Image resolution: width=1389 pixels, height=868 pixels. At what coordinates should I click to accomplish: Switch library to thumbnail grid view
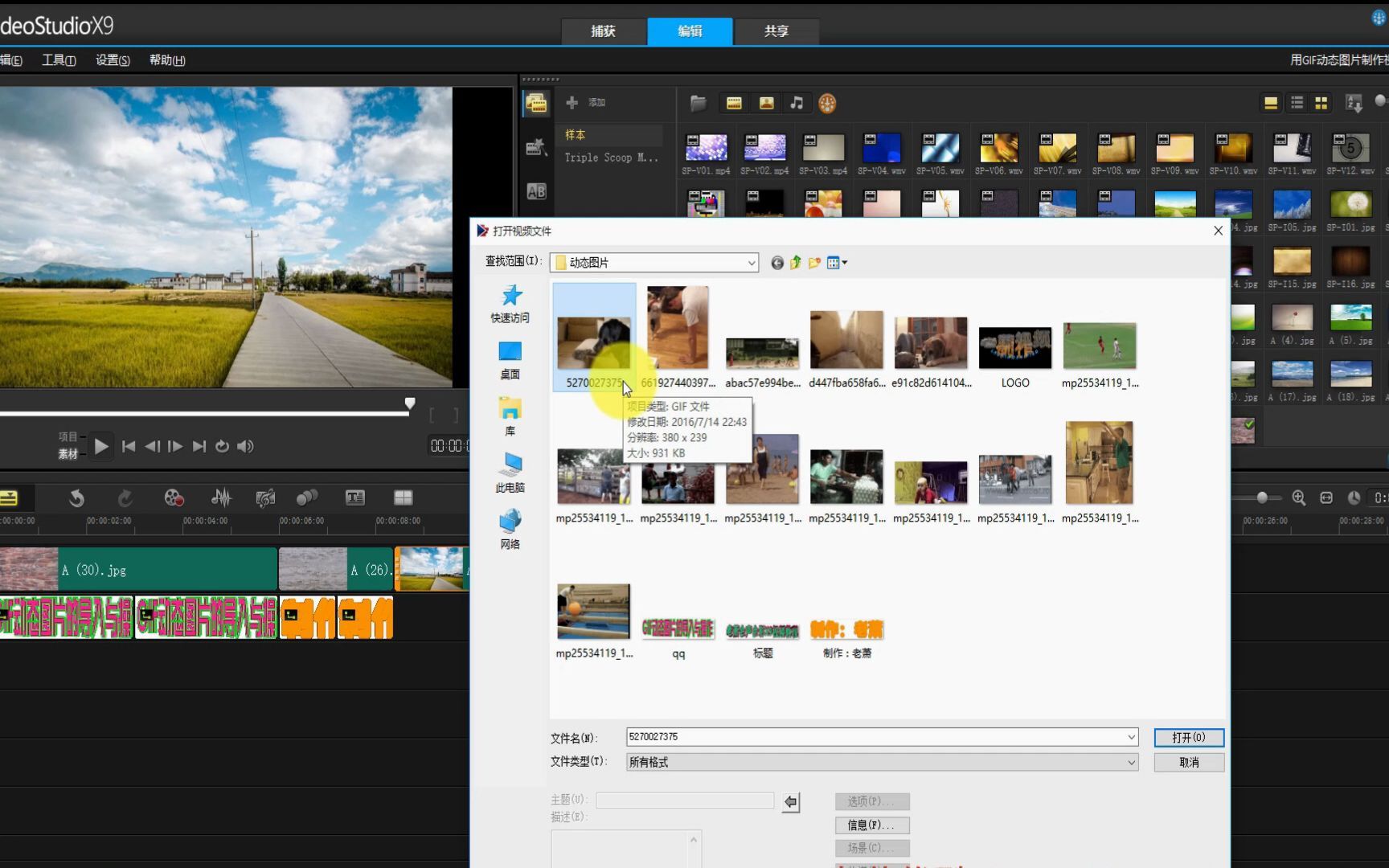[1321, 103]
